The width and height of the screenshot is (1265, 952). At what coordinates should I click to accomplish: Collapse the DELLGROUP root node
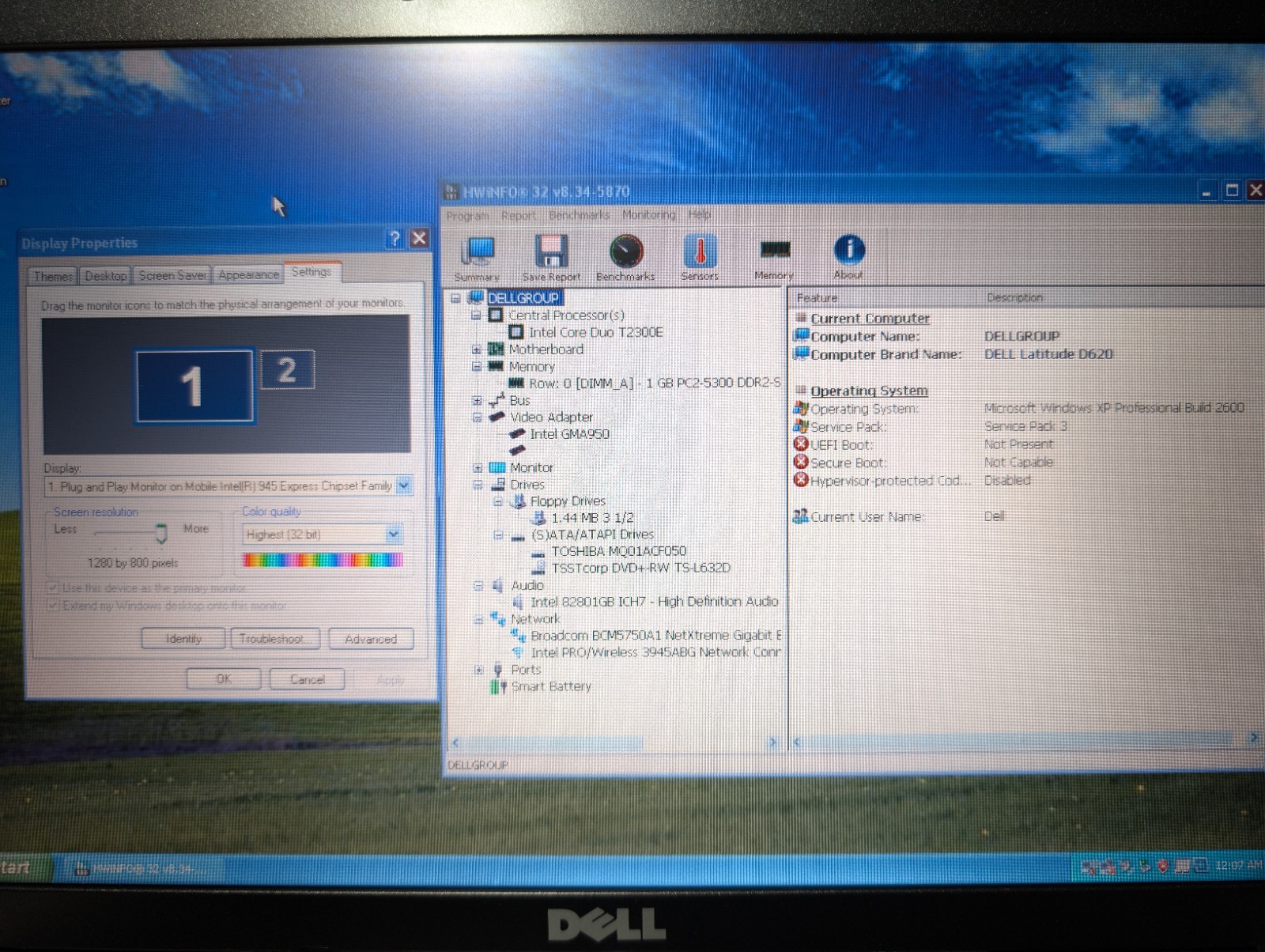click(x=456, y=298)
